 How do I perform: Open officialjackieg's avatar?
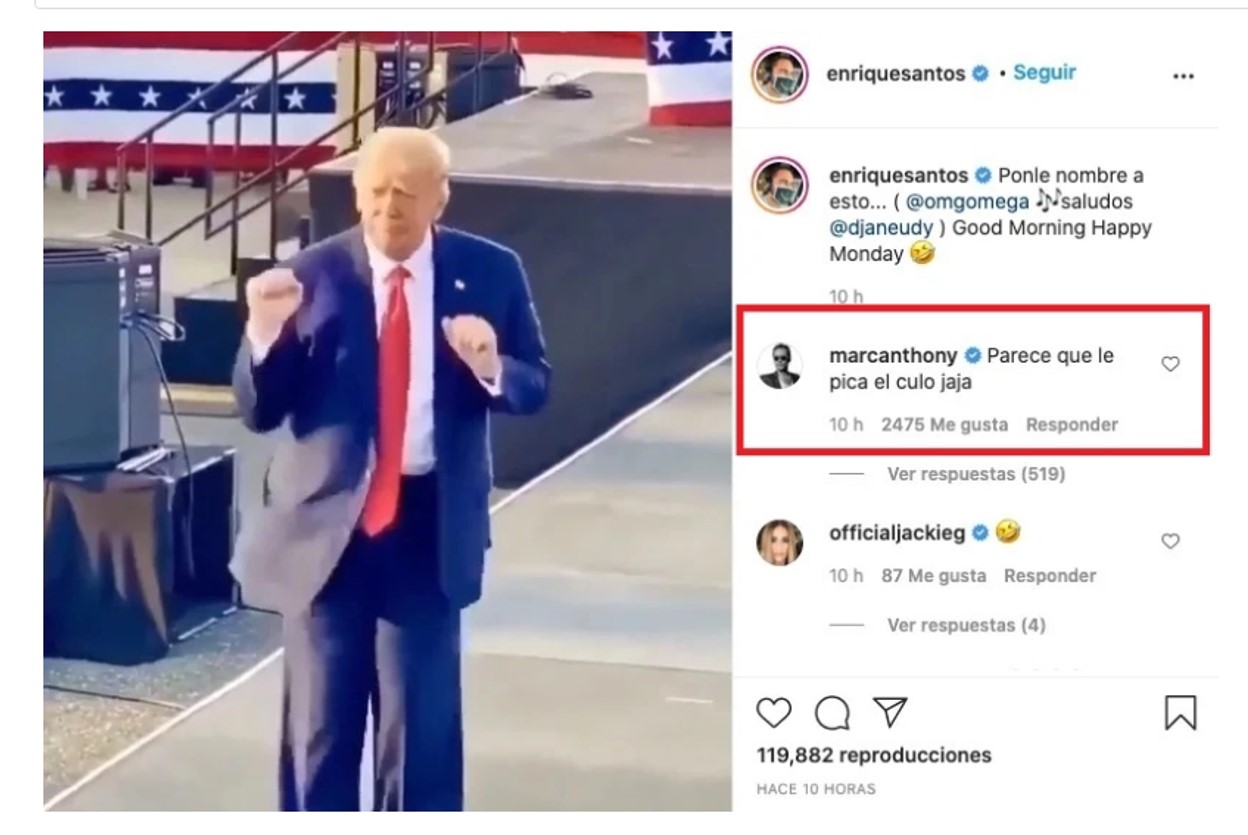point(780,543)
